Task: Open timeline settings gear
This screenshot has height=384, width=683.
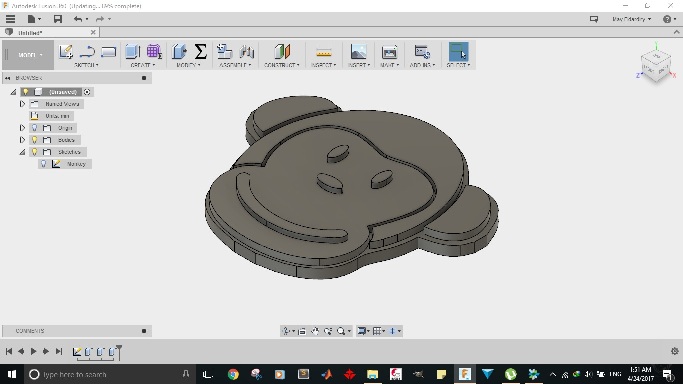Action: click(x=675, y=351)
